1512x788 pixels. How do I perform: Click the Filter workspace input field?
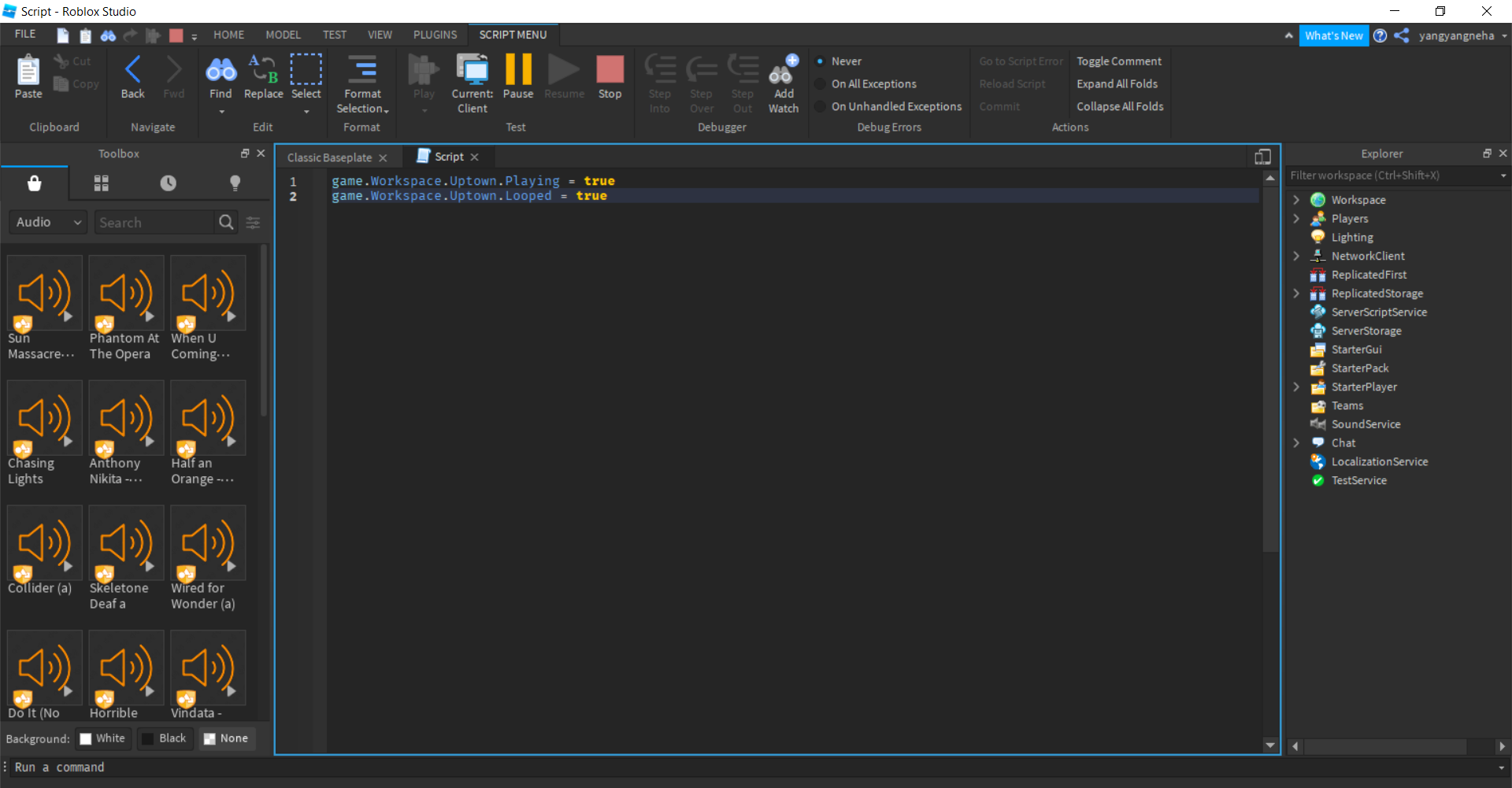coord(1390,176)
